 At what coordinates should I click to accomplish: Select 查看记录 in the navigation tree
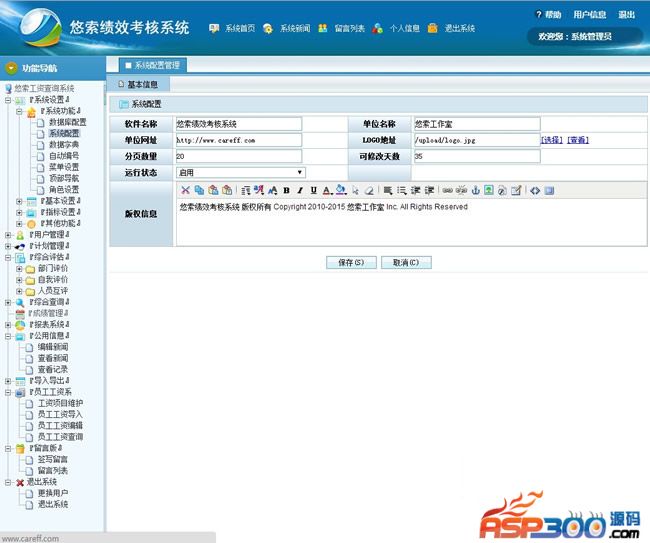[53, 369]
